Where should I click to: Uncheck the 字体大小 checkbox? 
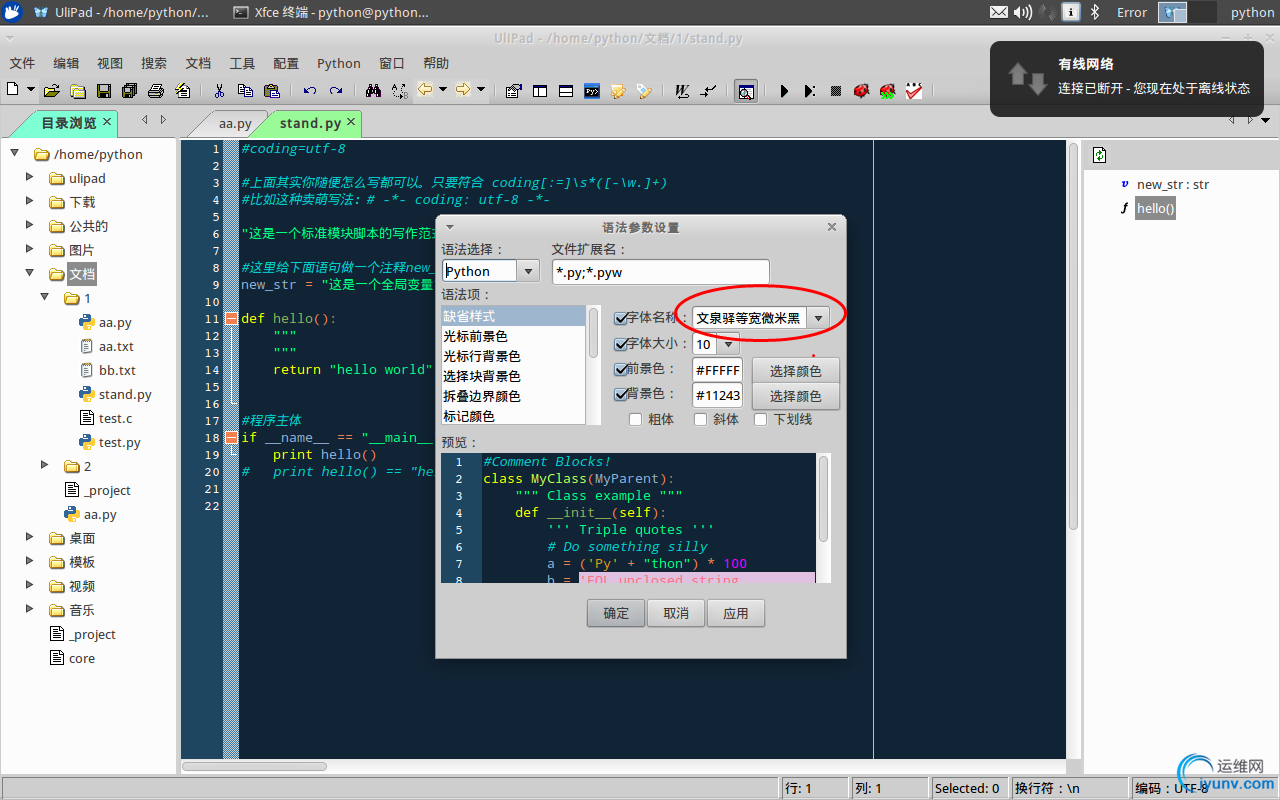pyautogui.click(x=620, y=344)
